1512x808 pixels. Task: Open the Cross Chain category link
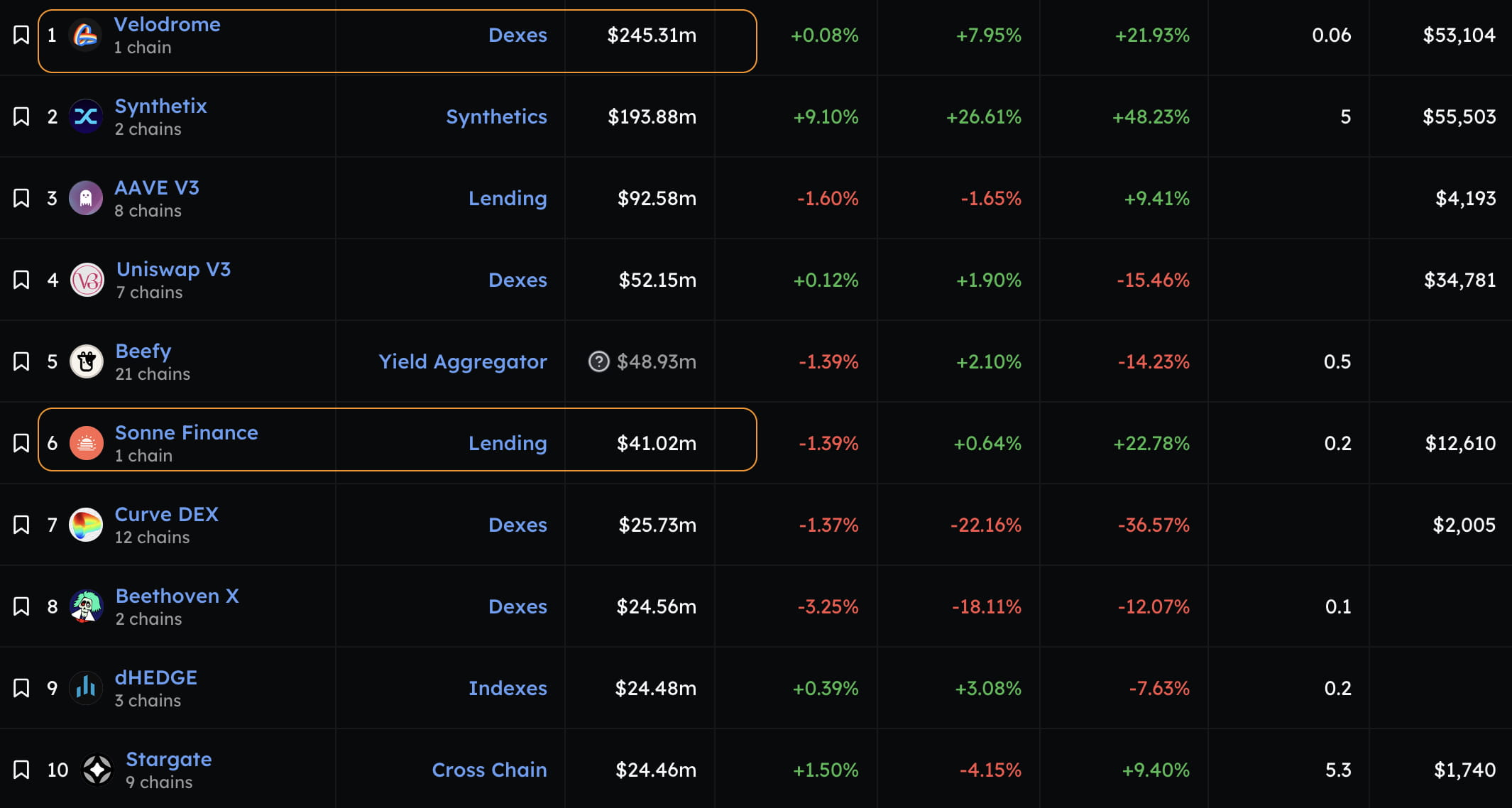click(x=489, y=770)
